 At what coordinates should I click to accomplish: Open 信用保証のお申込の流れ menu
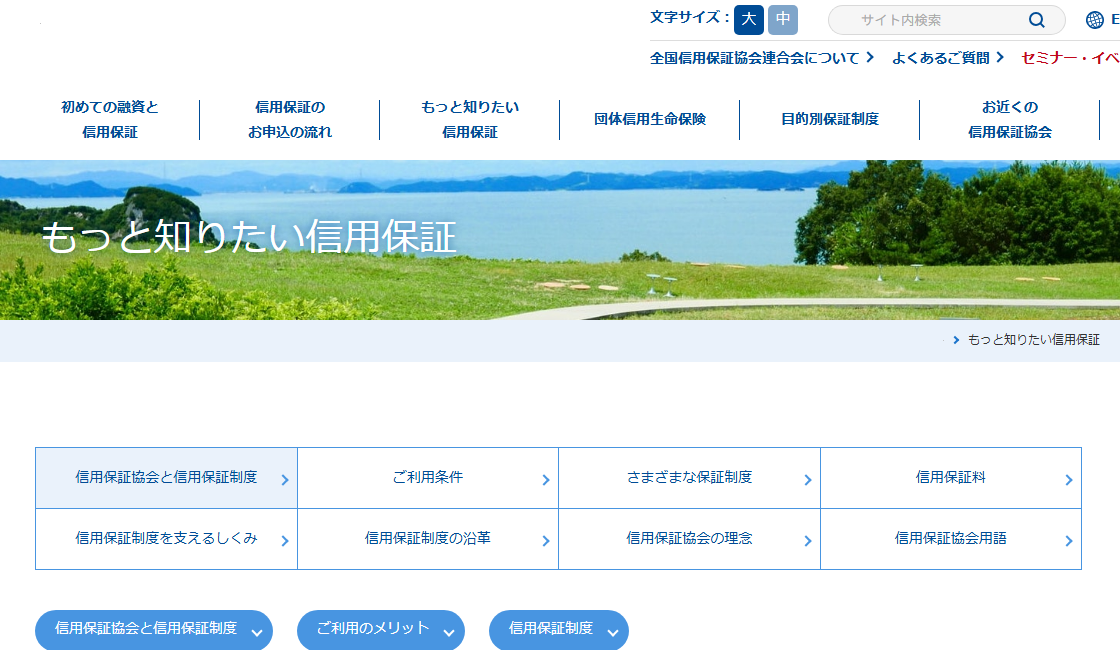(x=289, y=119)
